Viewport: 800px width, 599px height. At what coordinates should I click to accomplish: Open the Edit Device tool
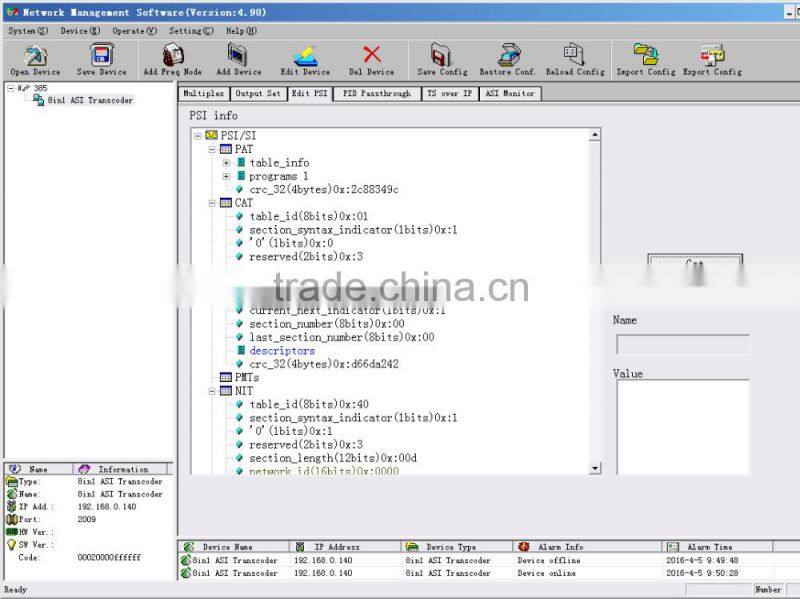click(305, 58)
